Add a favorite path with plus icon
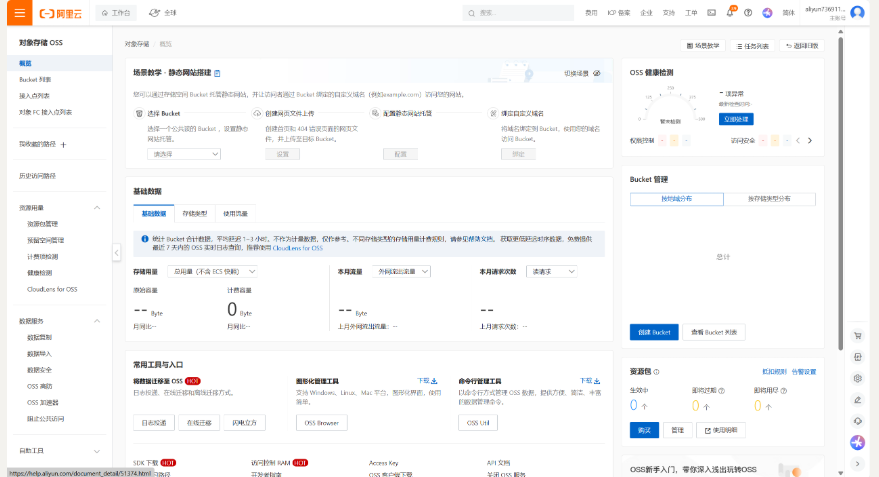 63,145
